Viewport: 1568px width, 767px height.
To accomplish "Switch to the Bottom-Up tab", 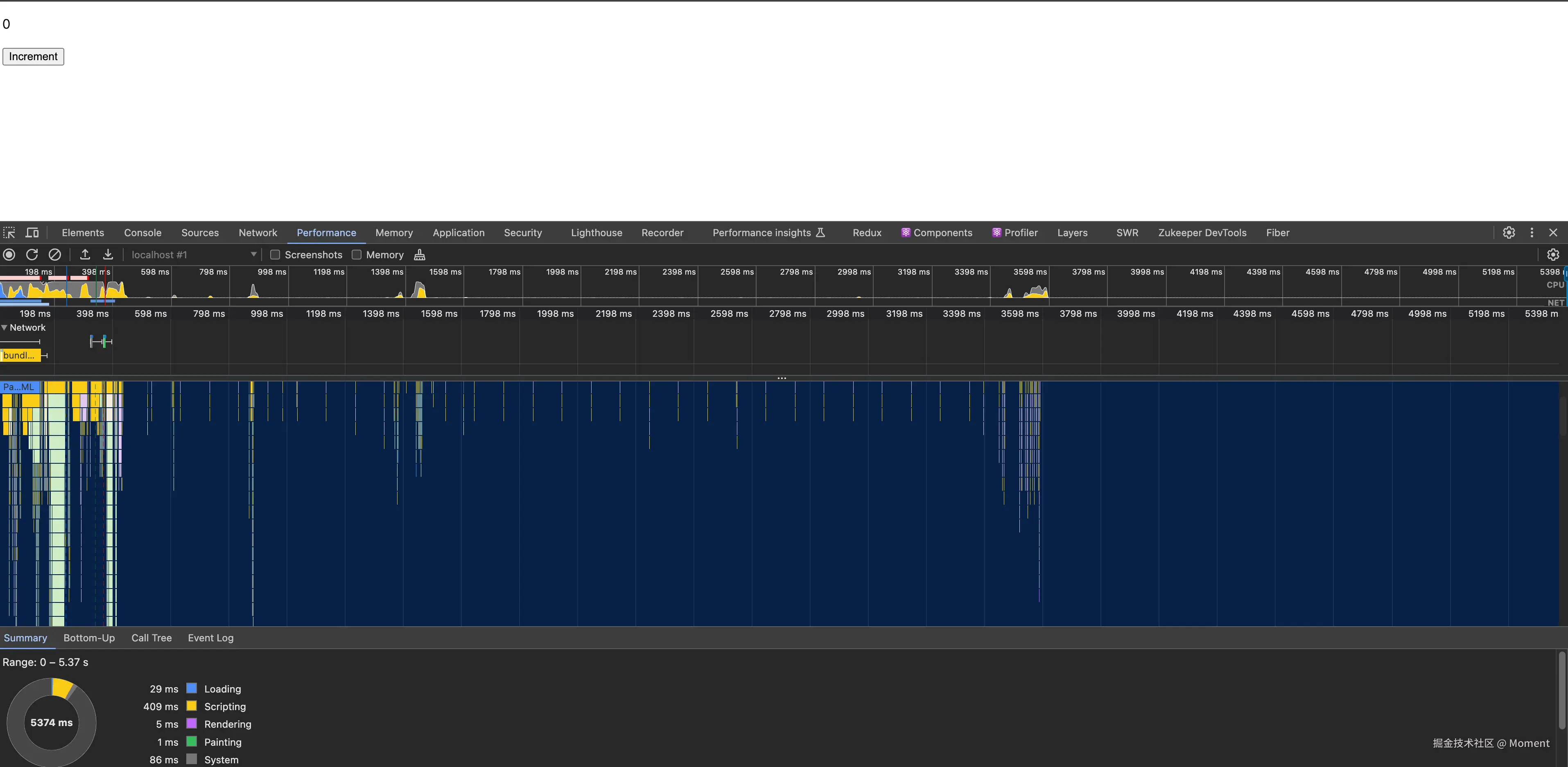I will [x=89, y=637].
